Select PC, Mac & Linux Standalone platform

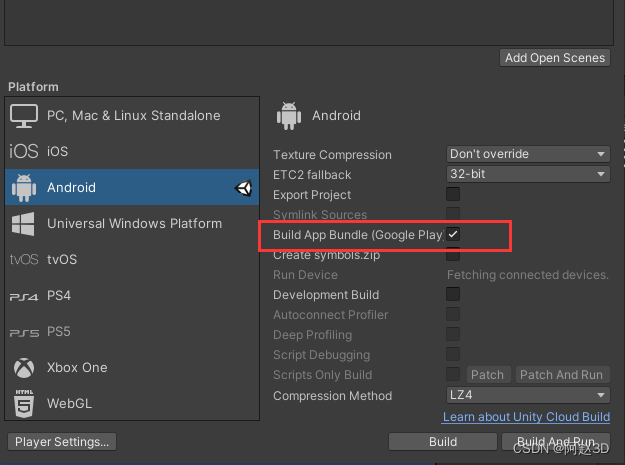[132, 116]
